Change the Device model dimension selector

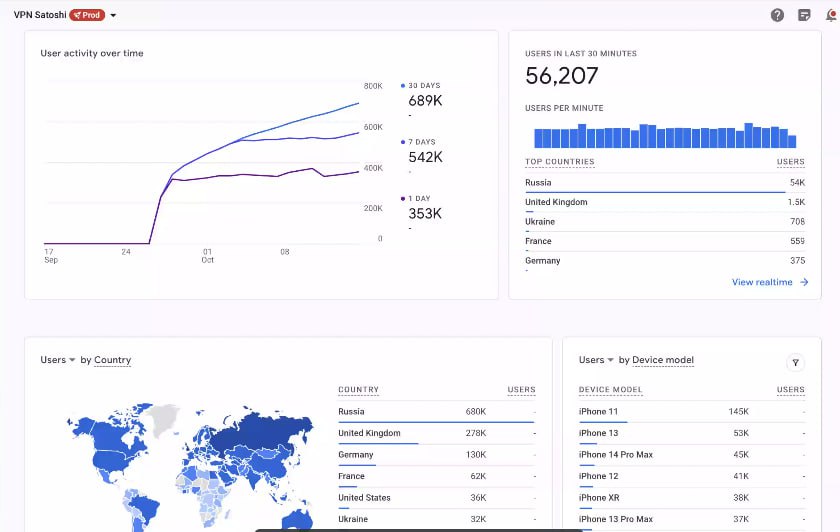point(662,360)
